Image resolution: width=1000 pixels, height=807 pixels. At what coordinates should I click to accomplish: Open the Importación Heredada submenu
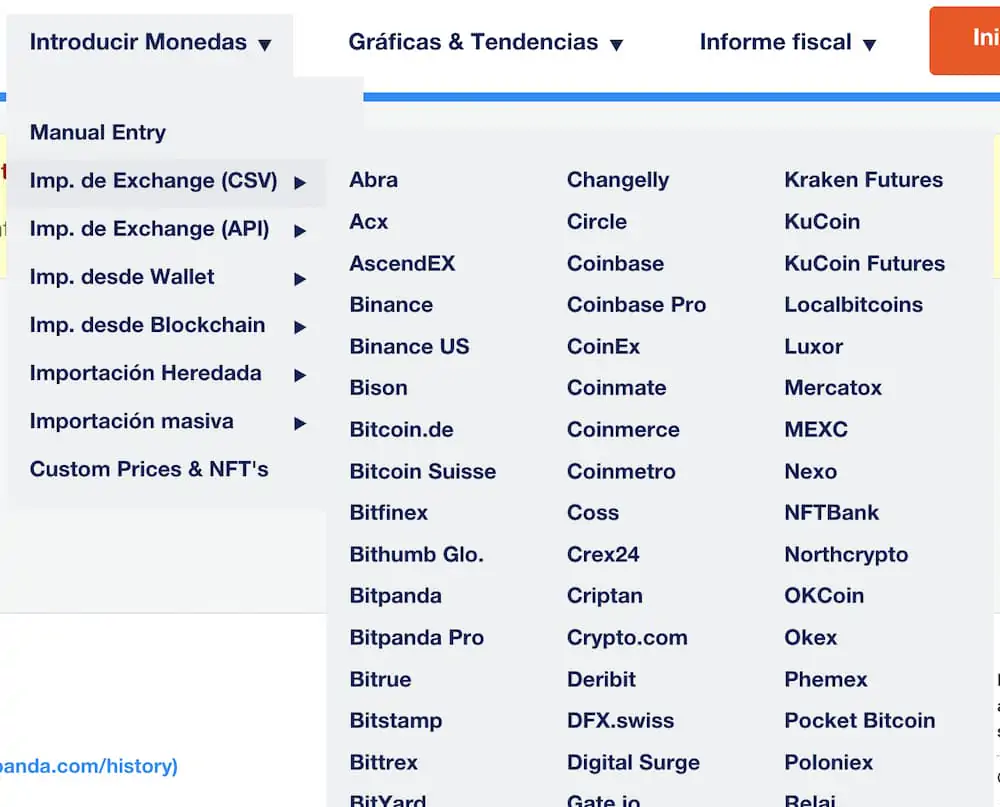[300, 373]
